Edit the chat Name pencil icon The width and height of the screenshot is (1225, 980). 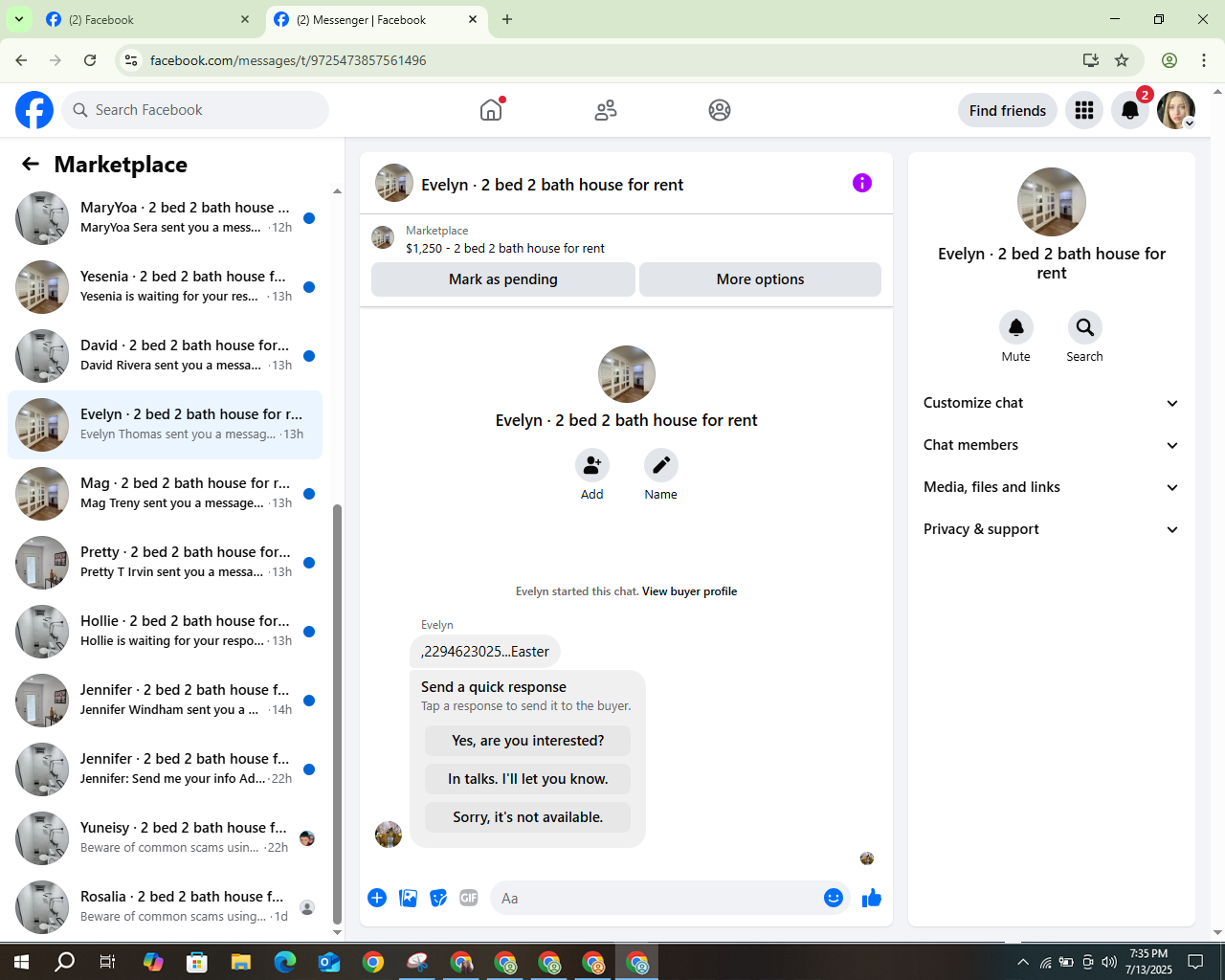pos(660,465)
